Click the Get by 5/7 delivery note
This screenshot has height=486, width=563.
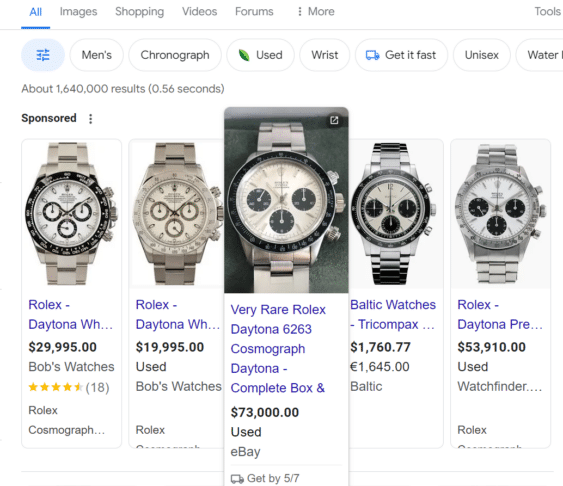(x=265, y=478)
